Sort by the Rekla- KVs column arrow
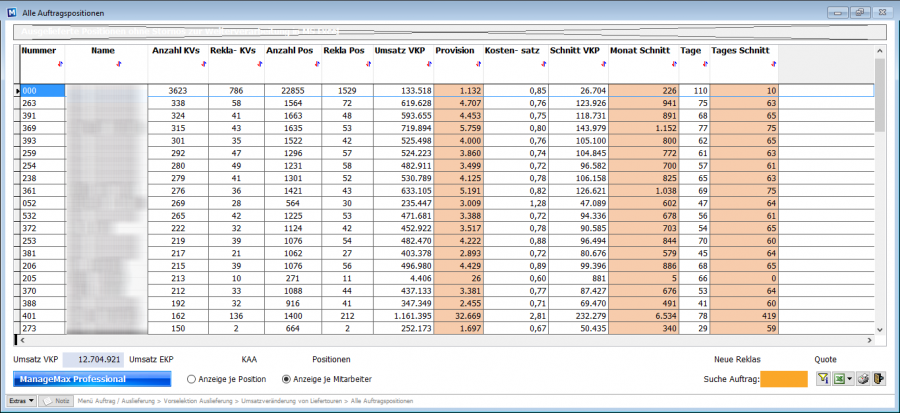900x413 pixels. (x=259, y=64)
